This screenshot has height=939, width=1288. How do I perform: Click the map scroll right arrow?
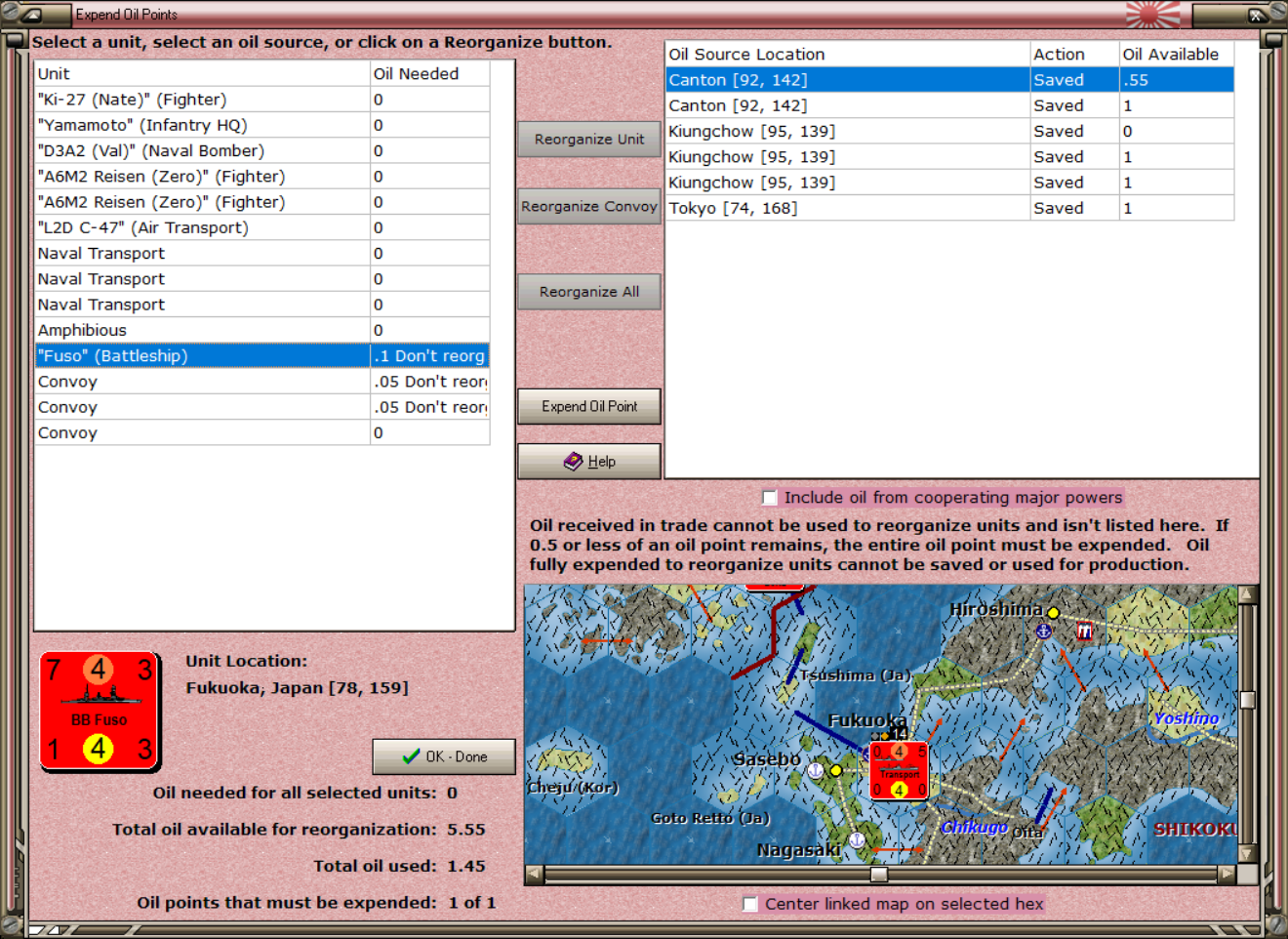pos(1228,875)
